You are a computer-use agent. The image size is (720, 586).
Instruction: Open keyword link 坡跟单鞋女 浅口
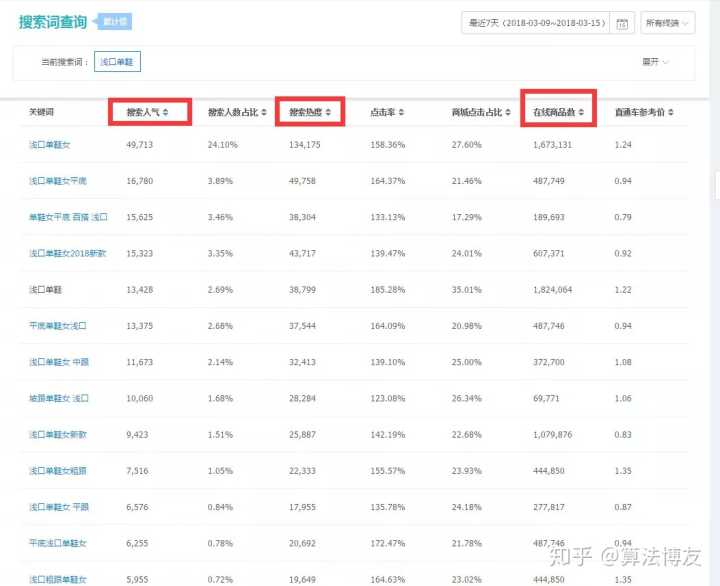59,399
